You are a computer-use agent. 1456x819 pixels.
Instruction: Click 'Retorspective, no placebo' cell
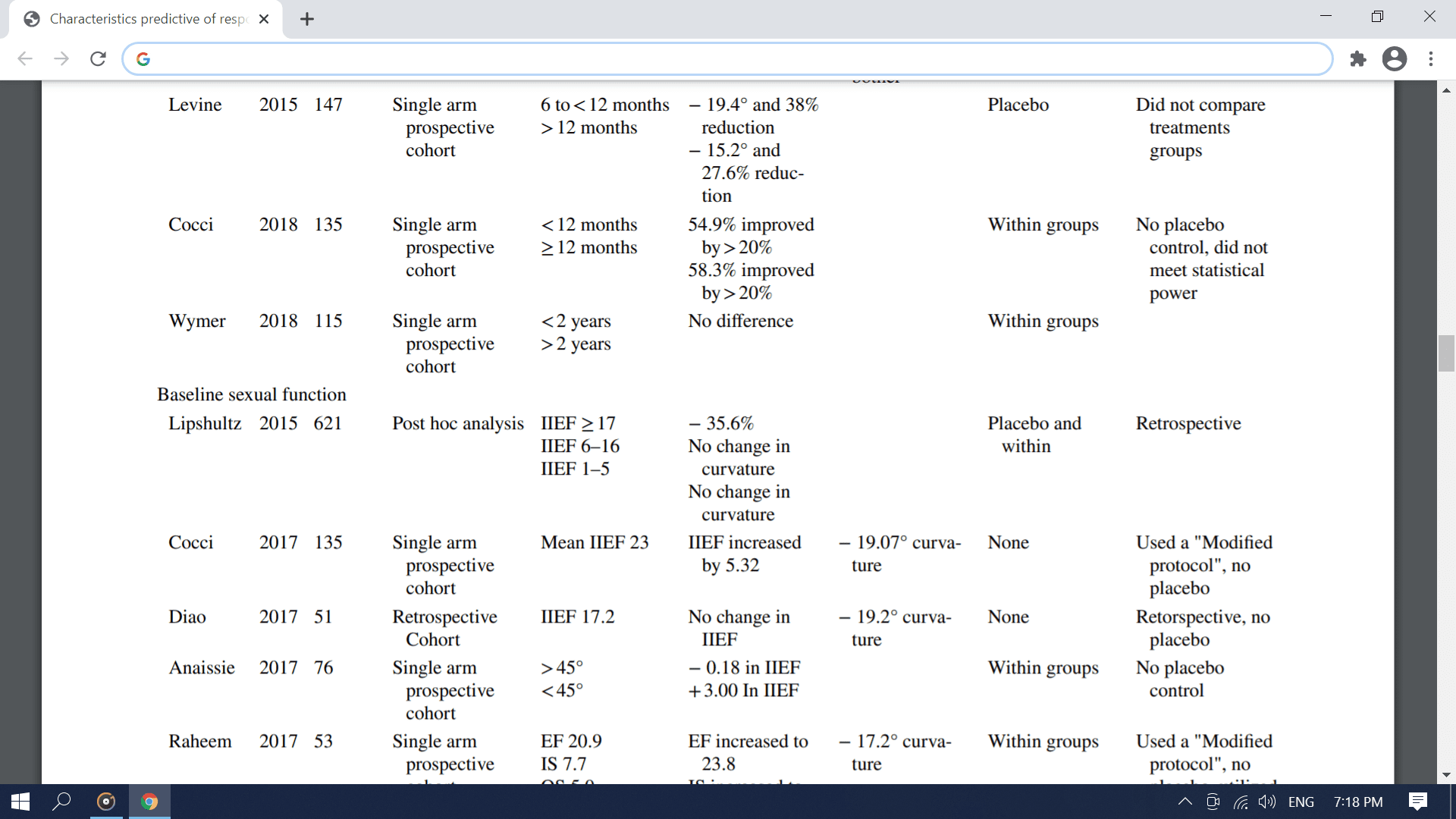[1203, 629]
